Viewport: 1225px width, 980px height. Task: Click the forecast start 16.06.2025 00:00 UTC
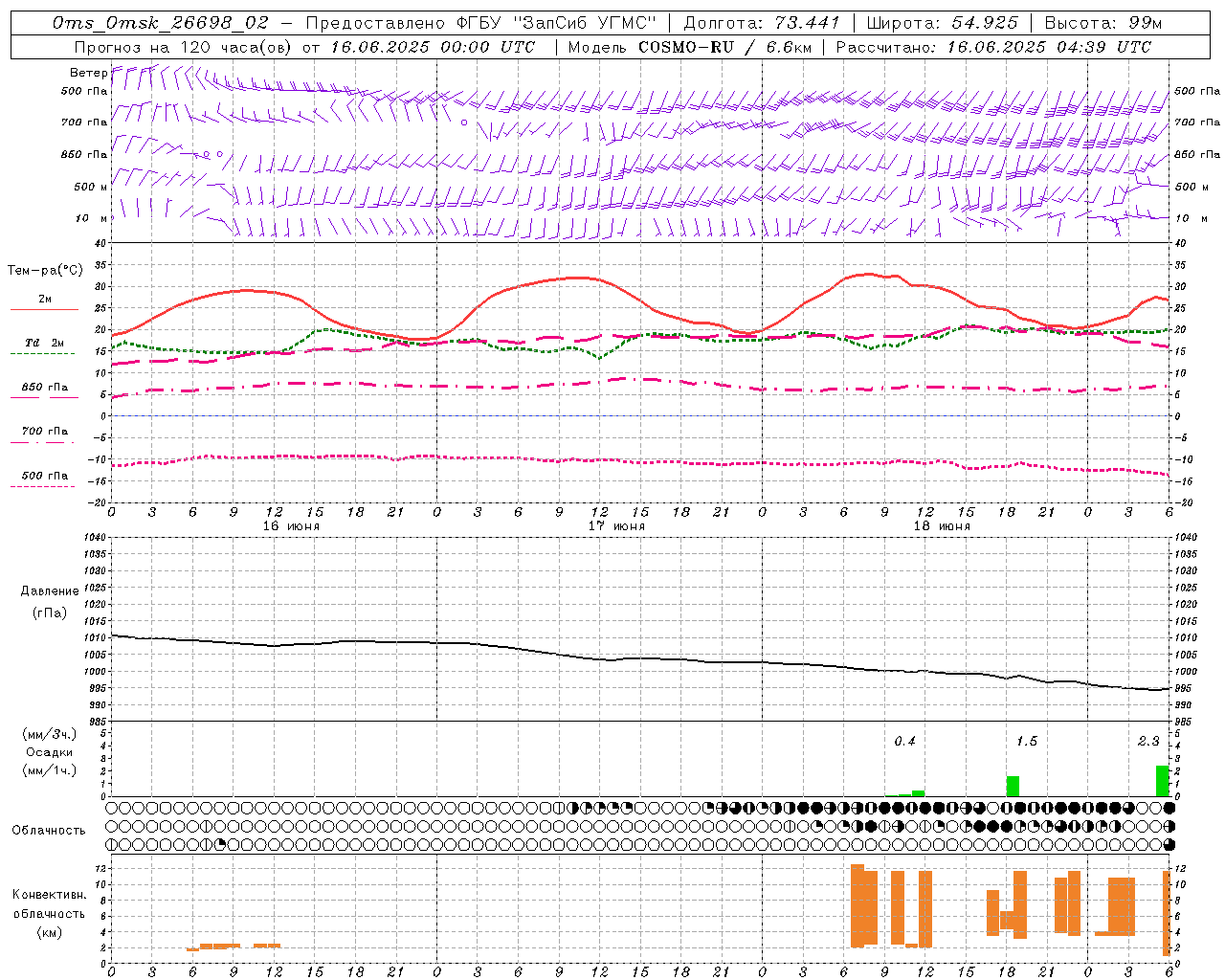pos(433,47)
